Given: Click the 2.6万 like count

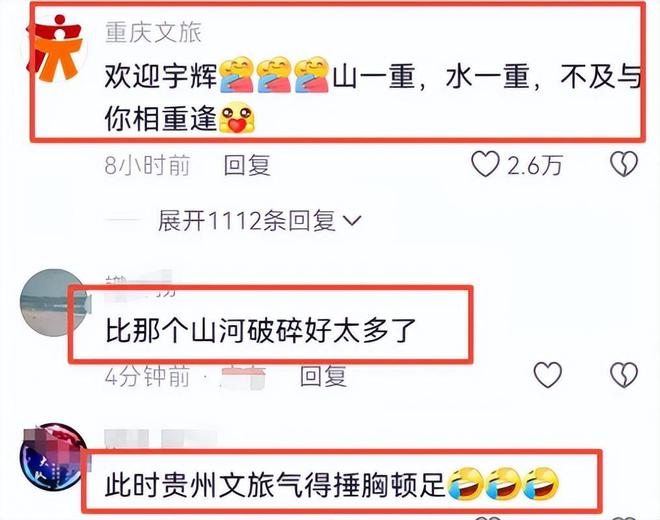Looking at the screenshot, I should click(535, 165).
